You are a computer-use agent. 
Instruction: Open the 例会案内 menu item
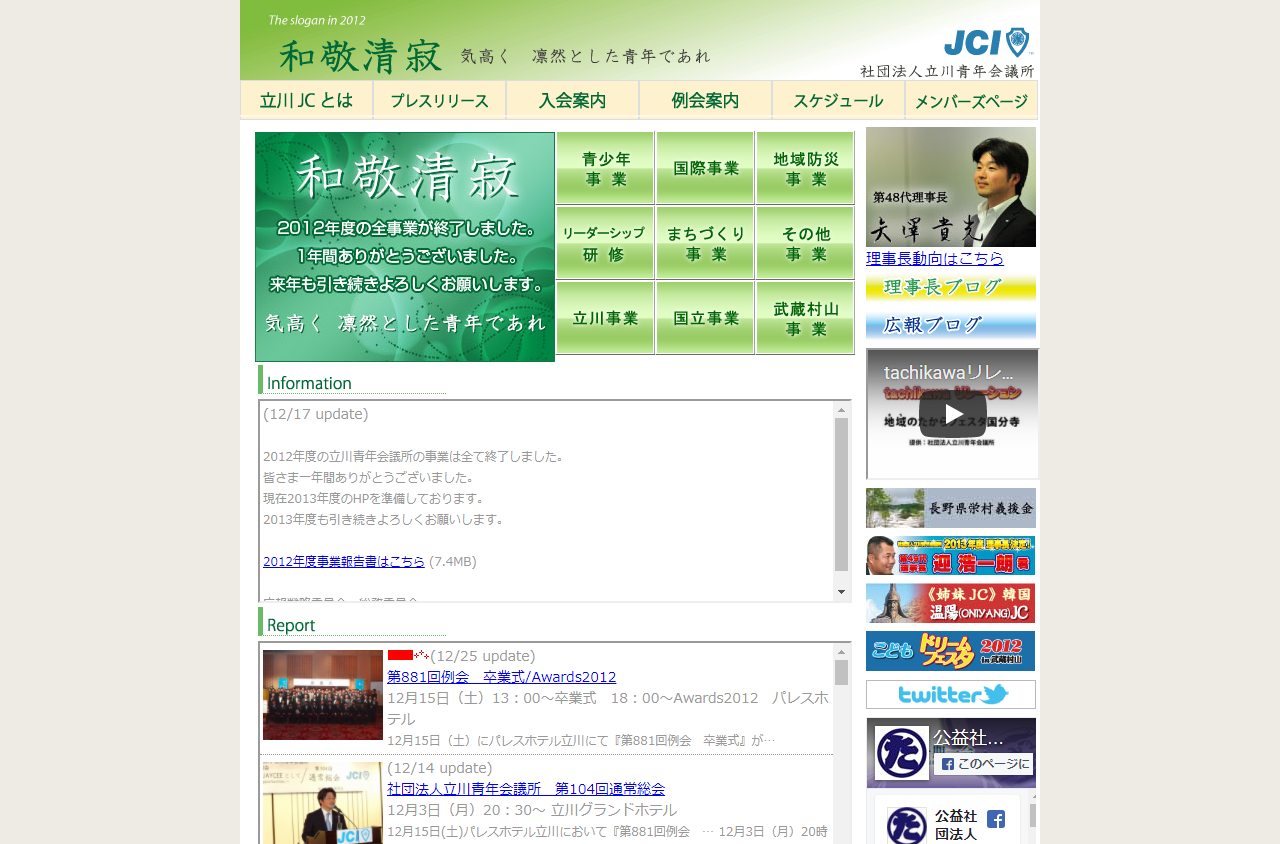tap(705, 100)
